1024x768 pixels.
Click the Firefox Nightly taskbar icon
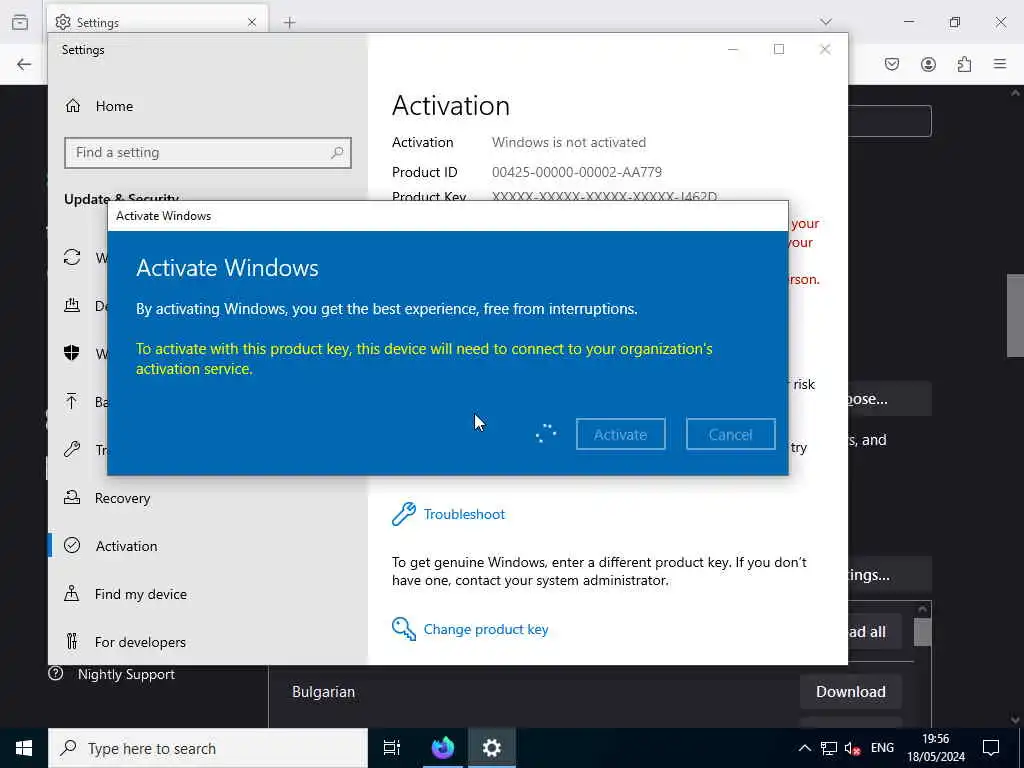pyautogui.click(x=443, y=748)
